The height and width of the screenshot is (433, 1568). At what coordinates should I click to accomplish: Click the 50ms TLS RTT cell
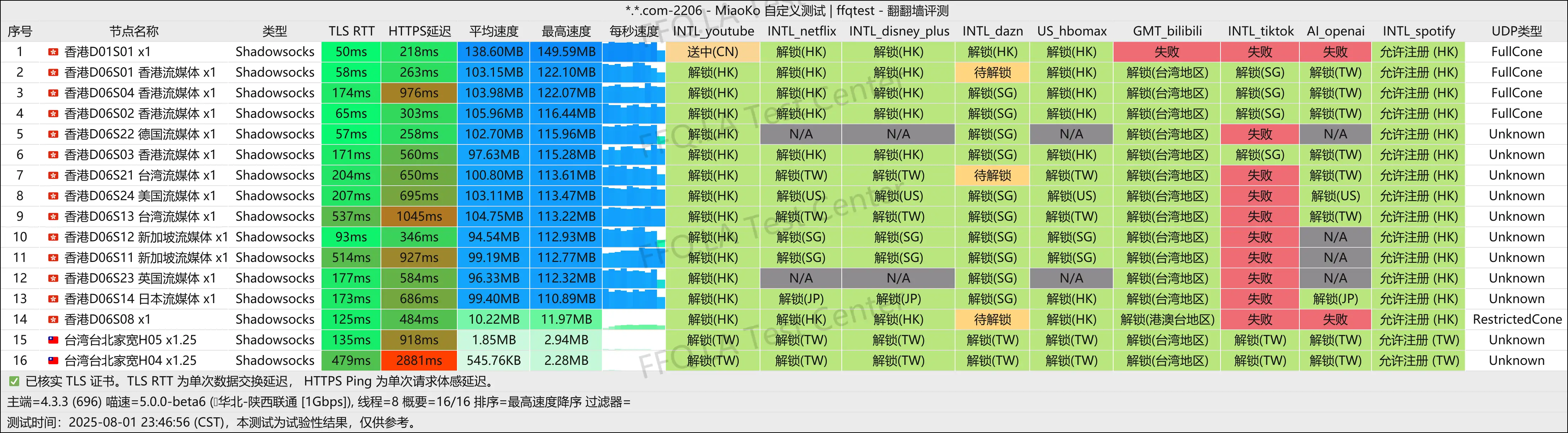tap(351, 52)
